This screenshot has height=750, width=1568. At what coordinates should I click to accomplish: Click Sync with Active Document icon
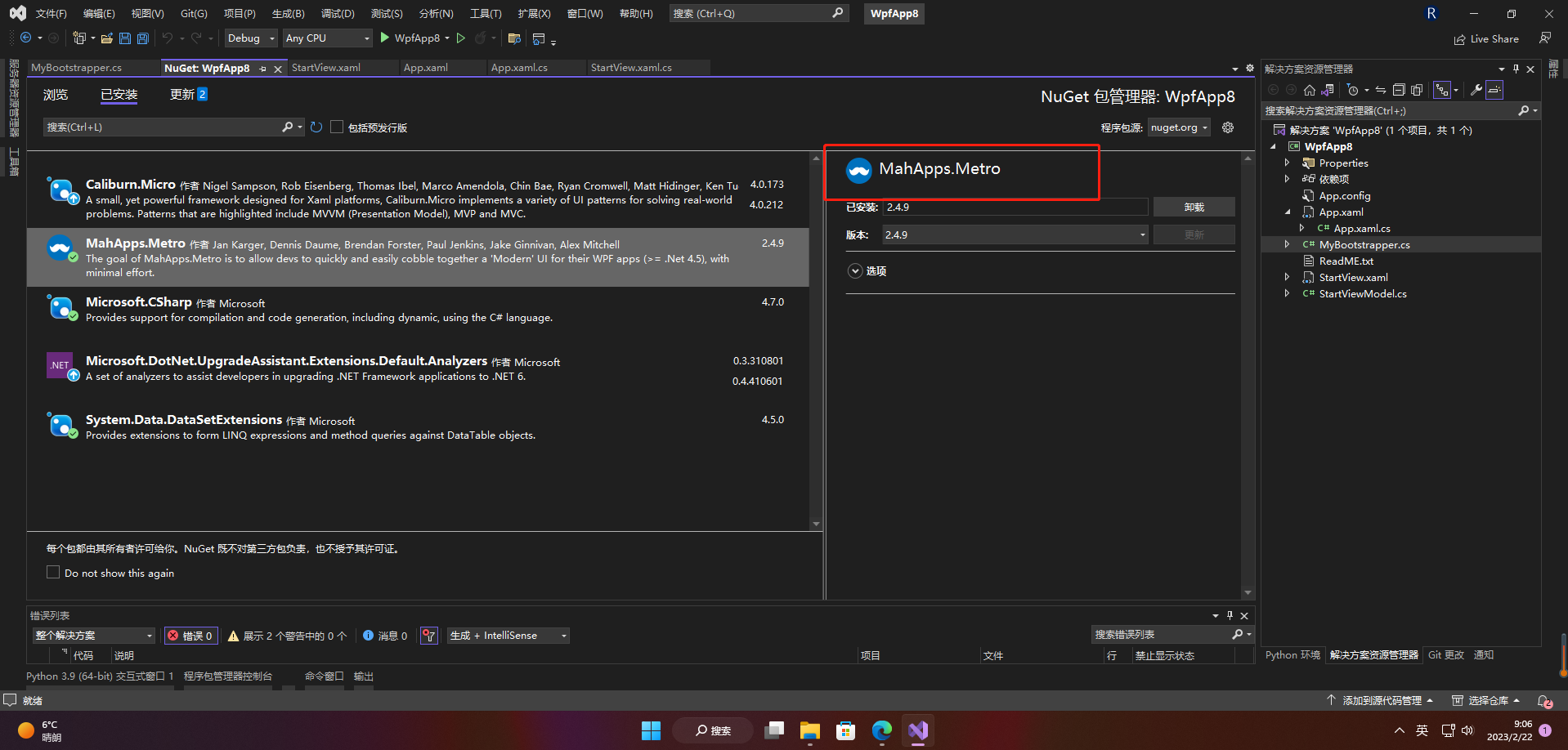click(x=1381, y=90)
